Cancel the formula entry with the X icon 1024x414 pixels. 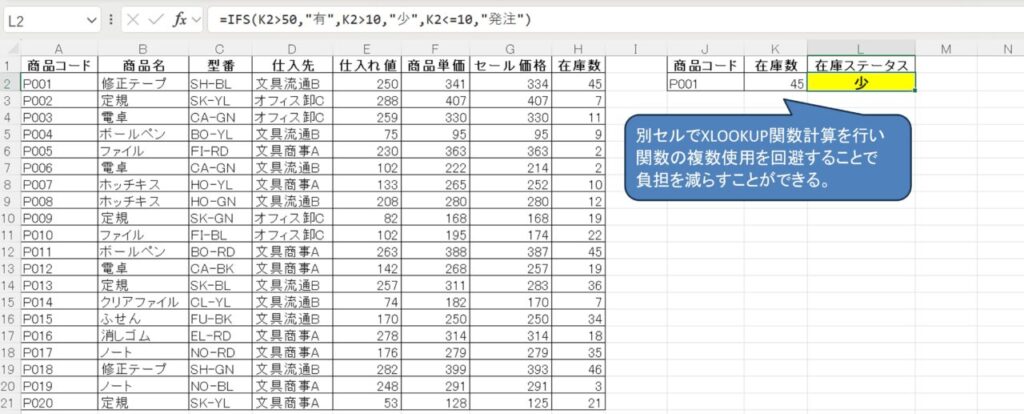pos(133,20)
